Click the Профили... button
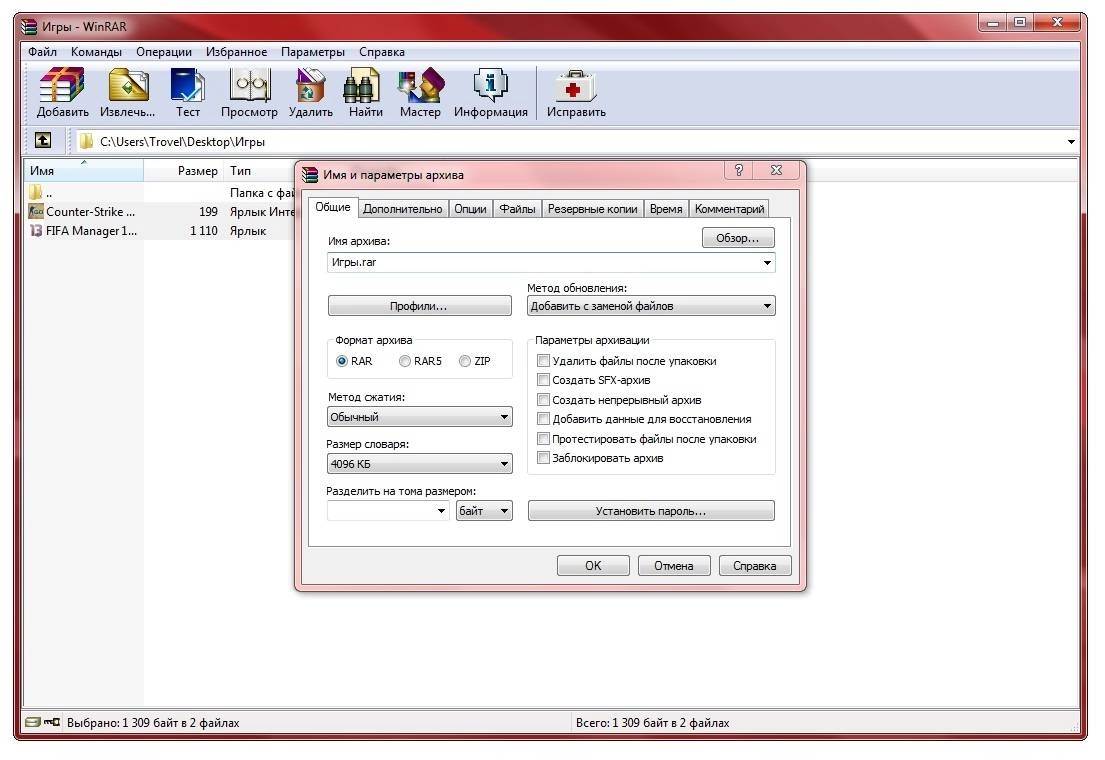The width and height of the screenshot is (1105, 760). point(419,306)
